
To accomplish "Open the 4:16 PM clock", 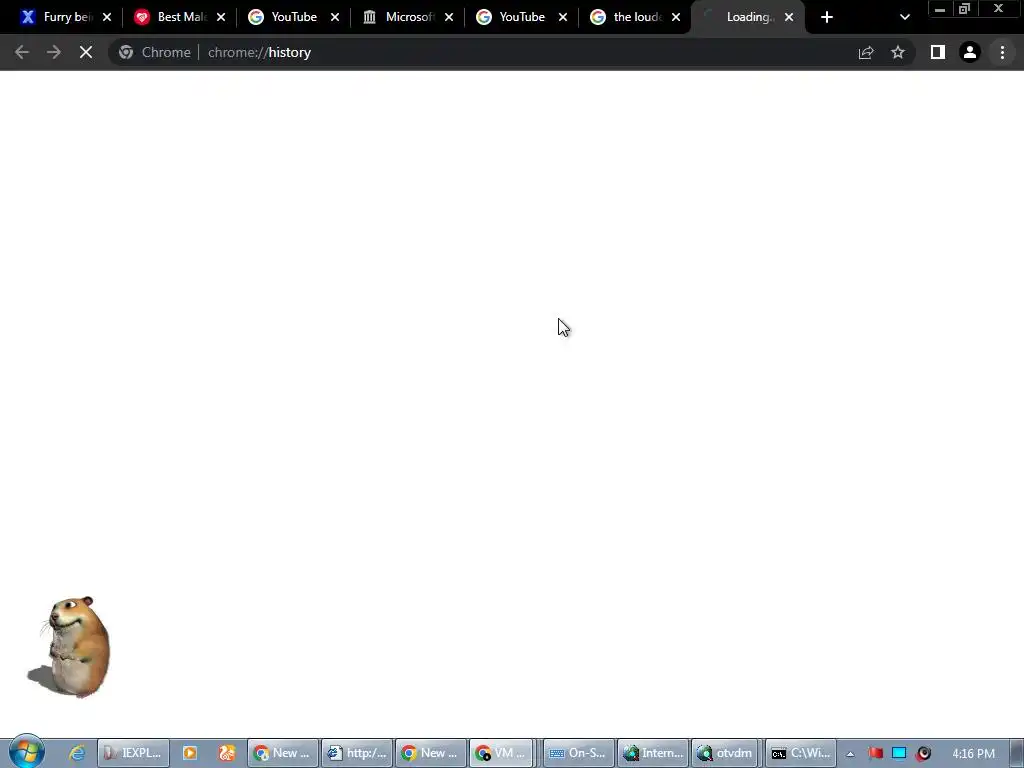I will (973, 754).
